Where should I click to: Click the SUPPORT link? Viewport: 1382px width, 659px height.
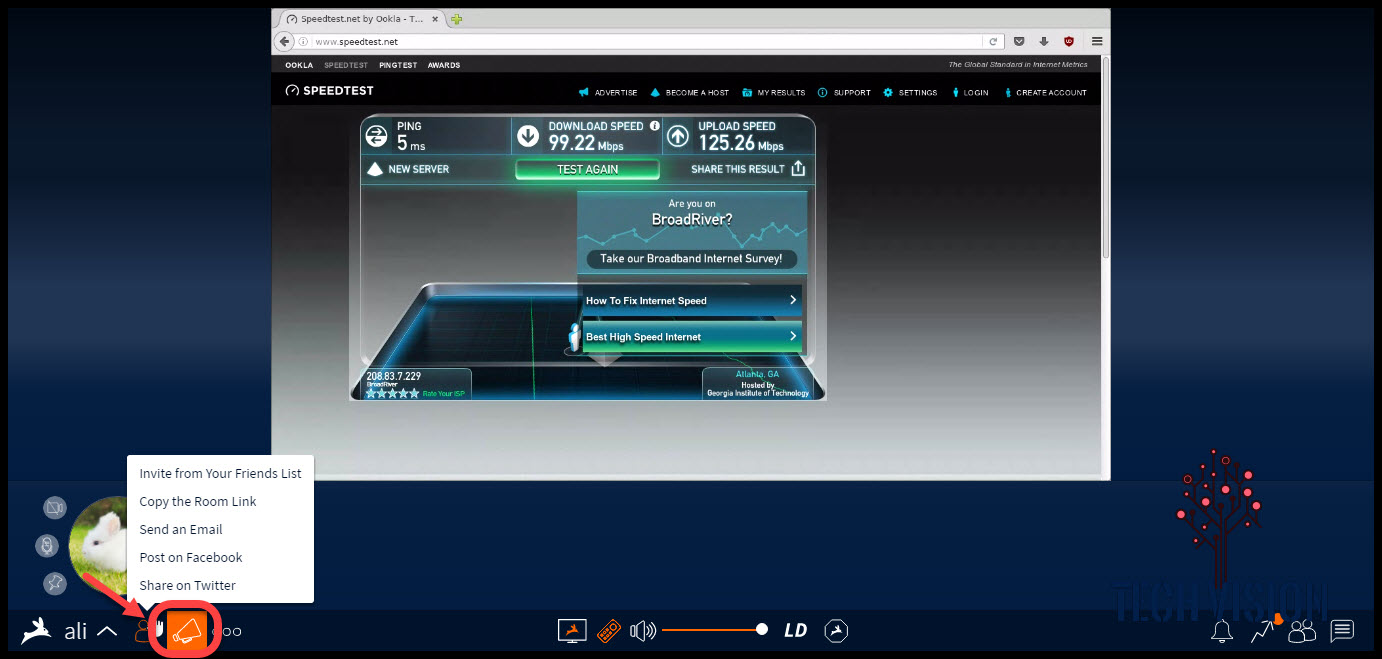pyautogui.click(x=845, y=92)
